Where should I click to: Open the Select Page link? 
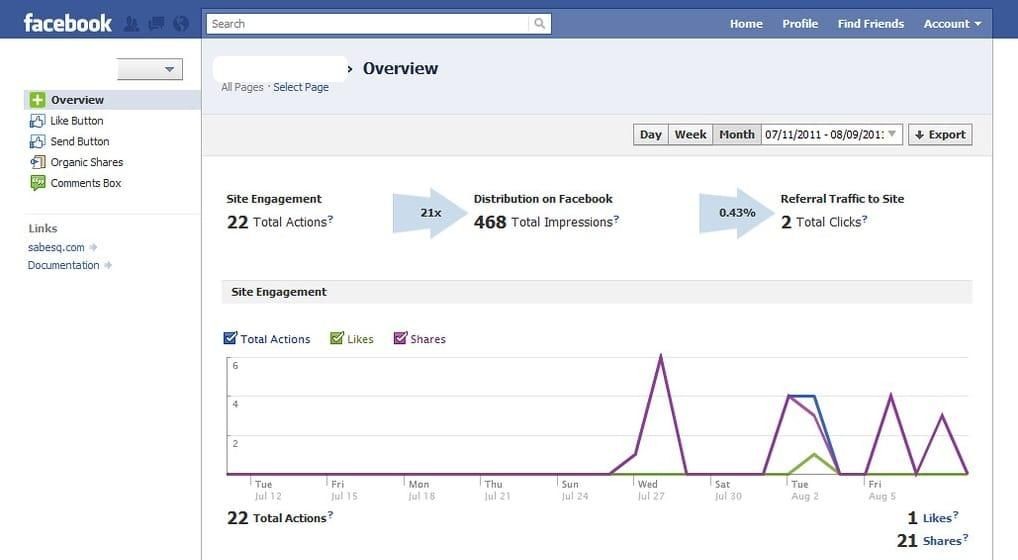click(x=301, y=87)
